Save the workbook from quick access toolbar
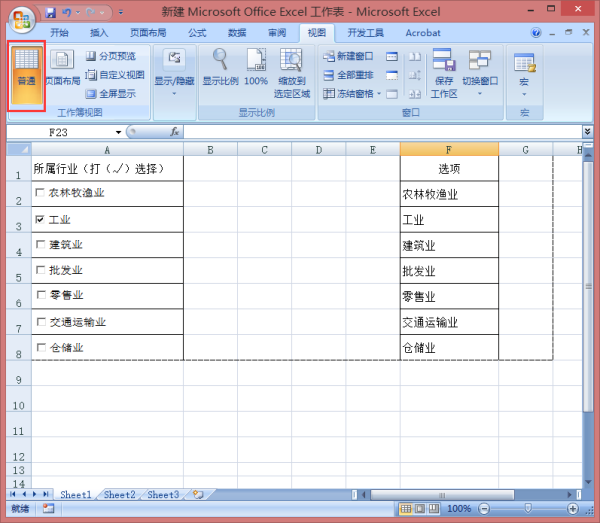 50,13
